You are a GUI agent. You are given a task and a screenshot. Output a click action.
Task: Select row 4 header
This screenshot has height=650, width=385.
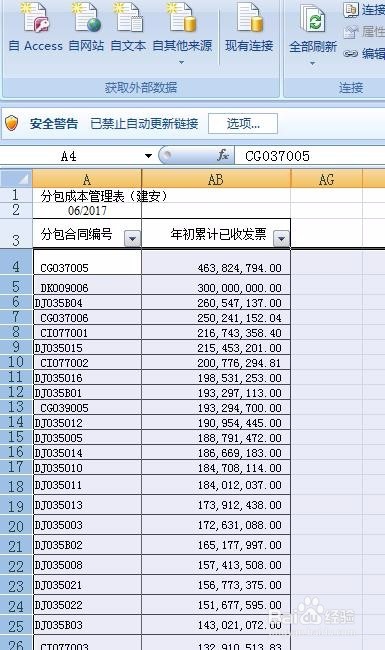point(16,262)
